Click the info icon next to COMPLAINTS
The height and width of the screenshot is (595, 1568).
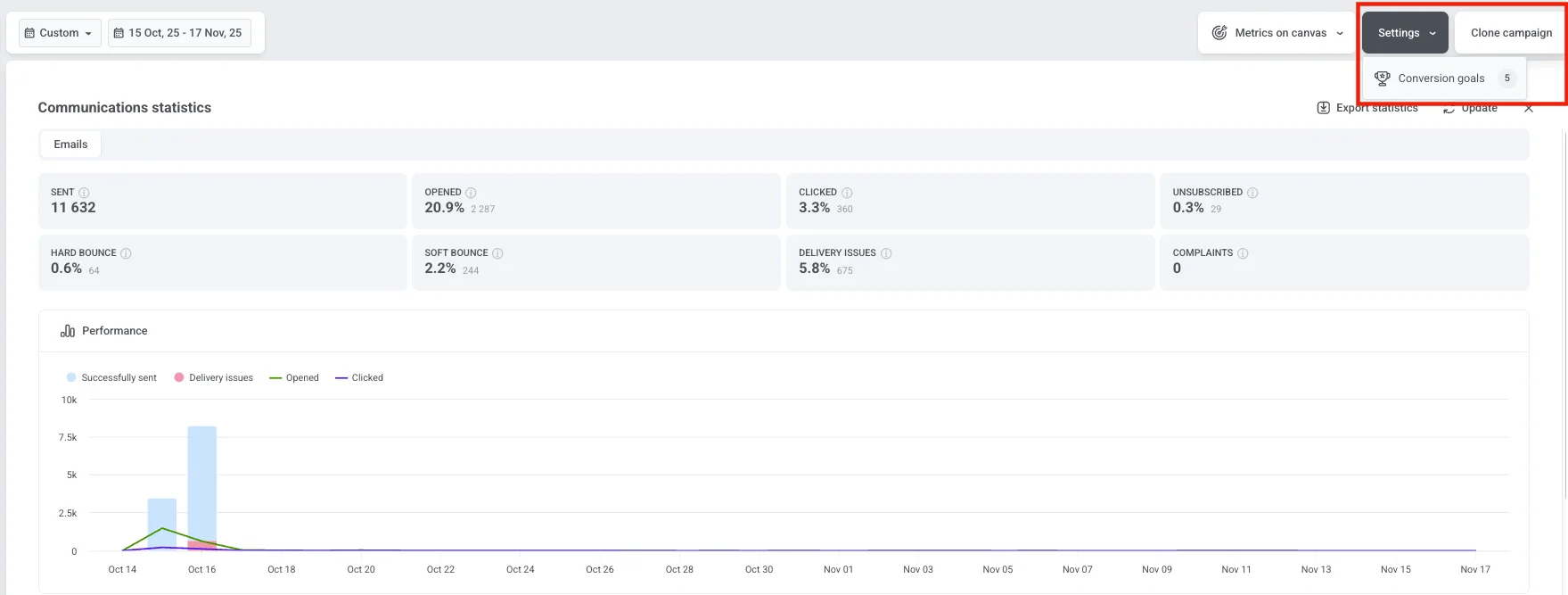click(1243, 253)
